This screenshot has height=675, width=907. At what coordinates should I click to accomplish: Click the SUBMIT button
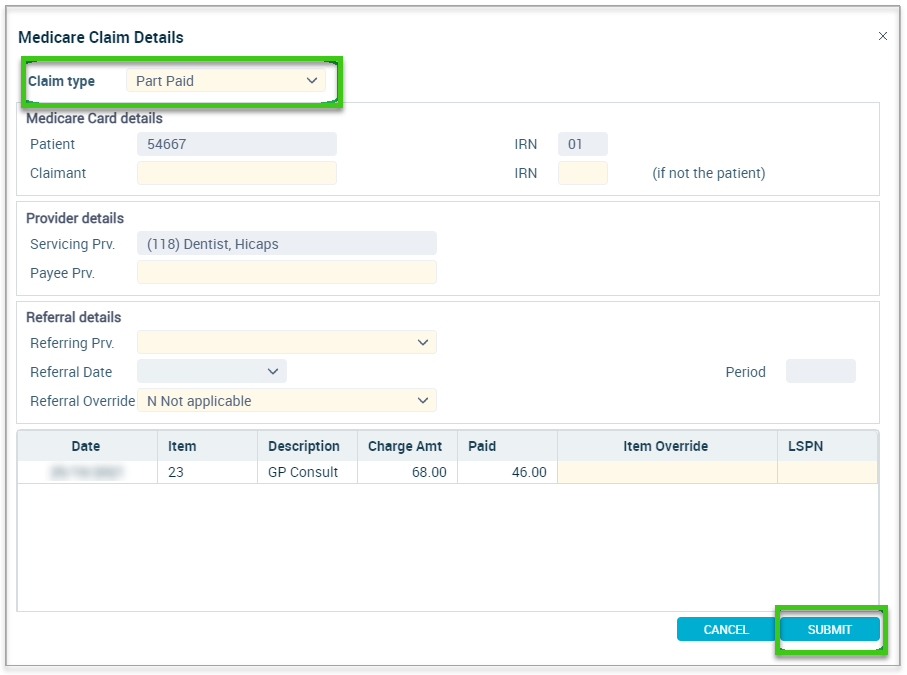[x=829, y=629]
